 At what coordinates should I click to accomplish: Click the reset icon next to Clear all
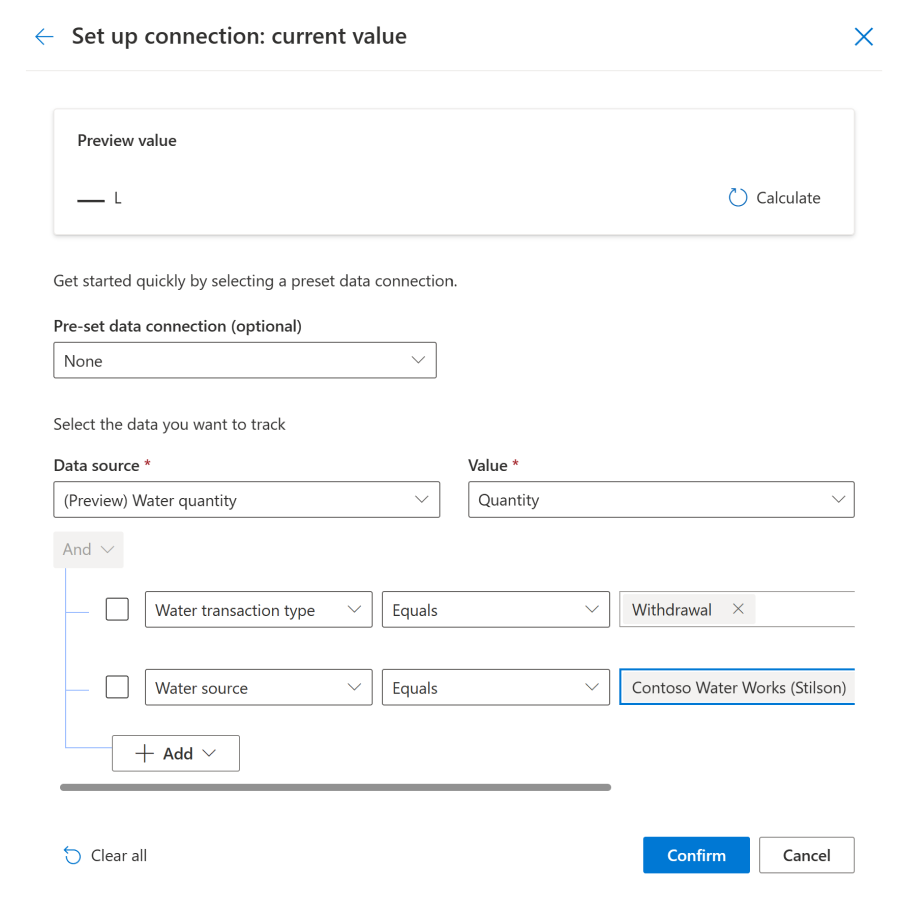point(71,855)
